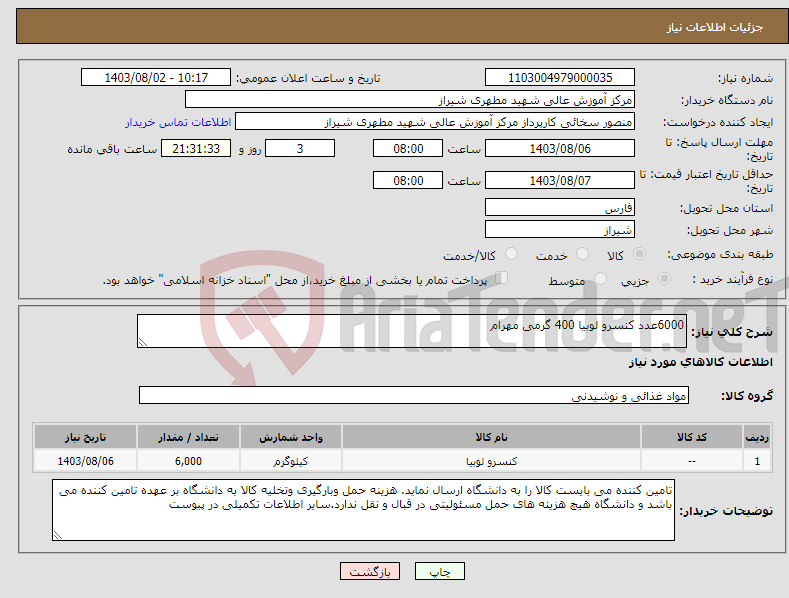
Task: Click the buyer notes text area
Action: [x=363, y=510]
